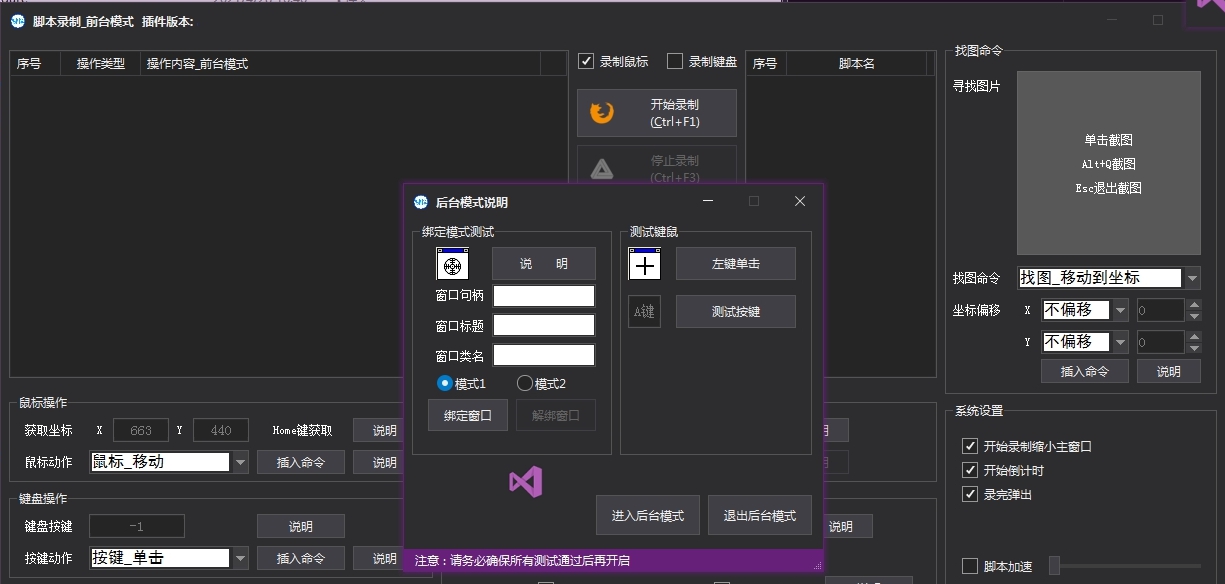Click the 停止录制 triangle icon
The height and width of the screenshot is (584, 1225).
pos(601,168)
